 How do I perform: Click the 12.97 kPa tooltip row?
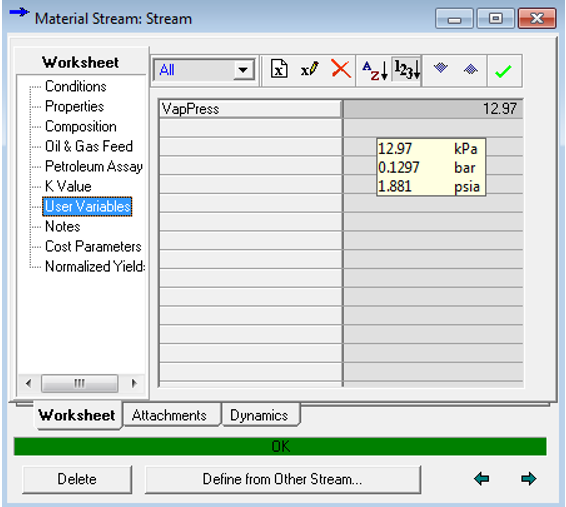tap(431, 149)
